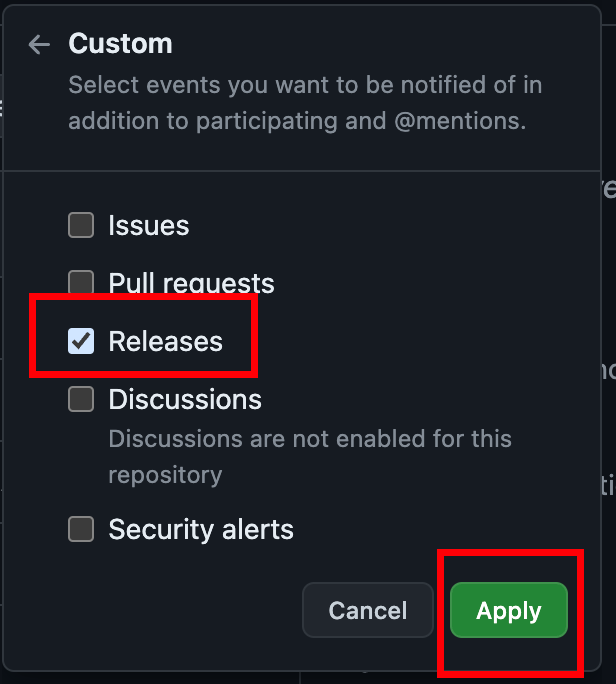Image resolution: width=616 pixels, height=684 pixels.
Task: Click the back arrow beside Custom
Action: (39, 44)
